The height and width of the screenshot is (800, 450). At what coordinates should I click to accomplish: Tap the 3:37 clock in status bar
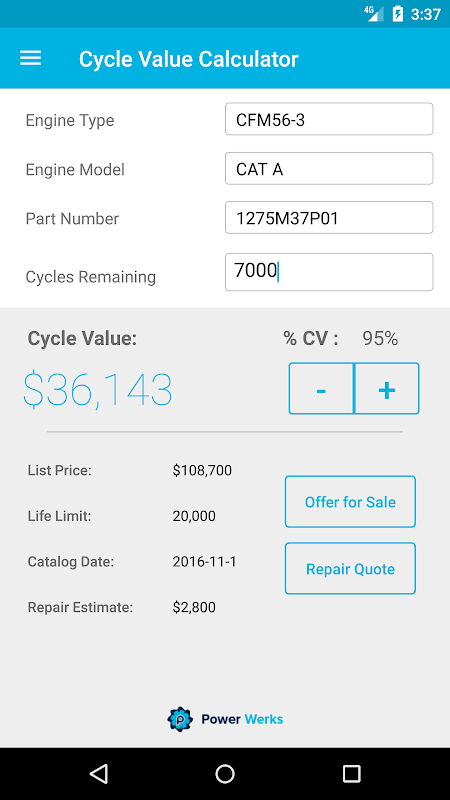pyautogui.click(x=426, y=14)
